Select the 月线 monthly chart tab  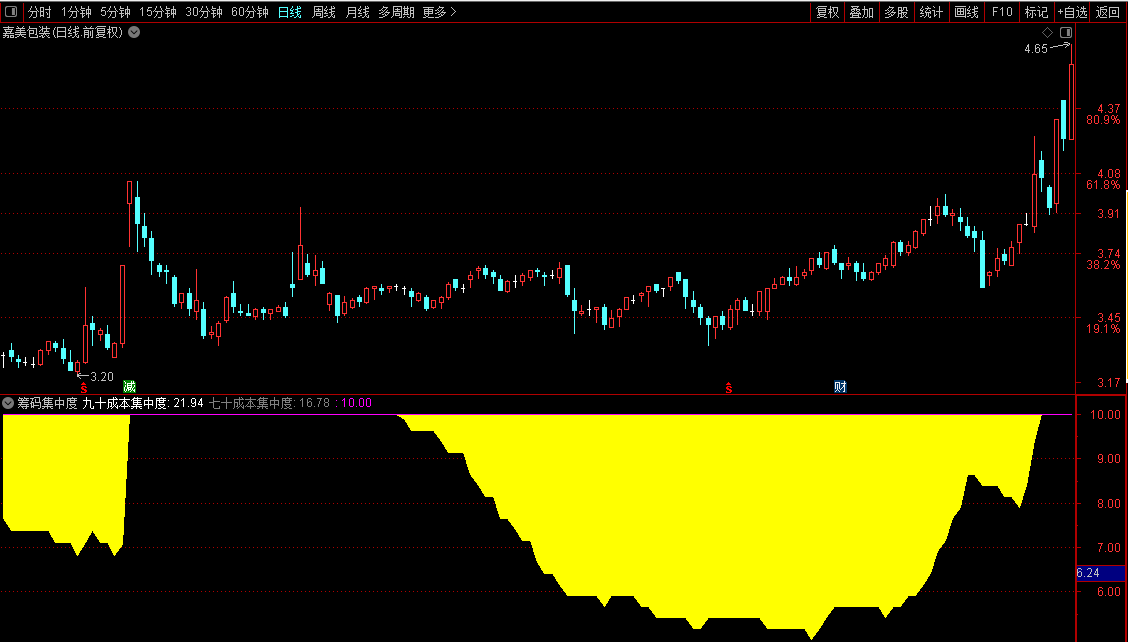pyautogui.click(x=358, y=12)
